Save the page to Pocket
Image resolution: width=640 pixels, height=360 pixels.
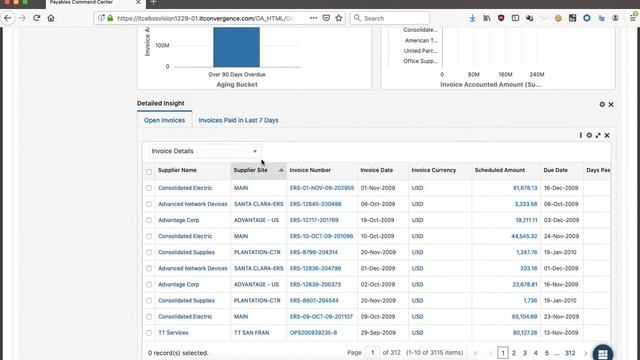point(326,18)
